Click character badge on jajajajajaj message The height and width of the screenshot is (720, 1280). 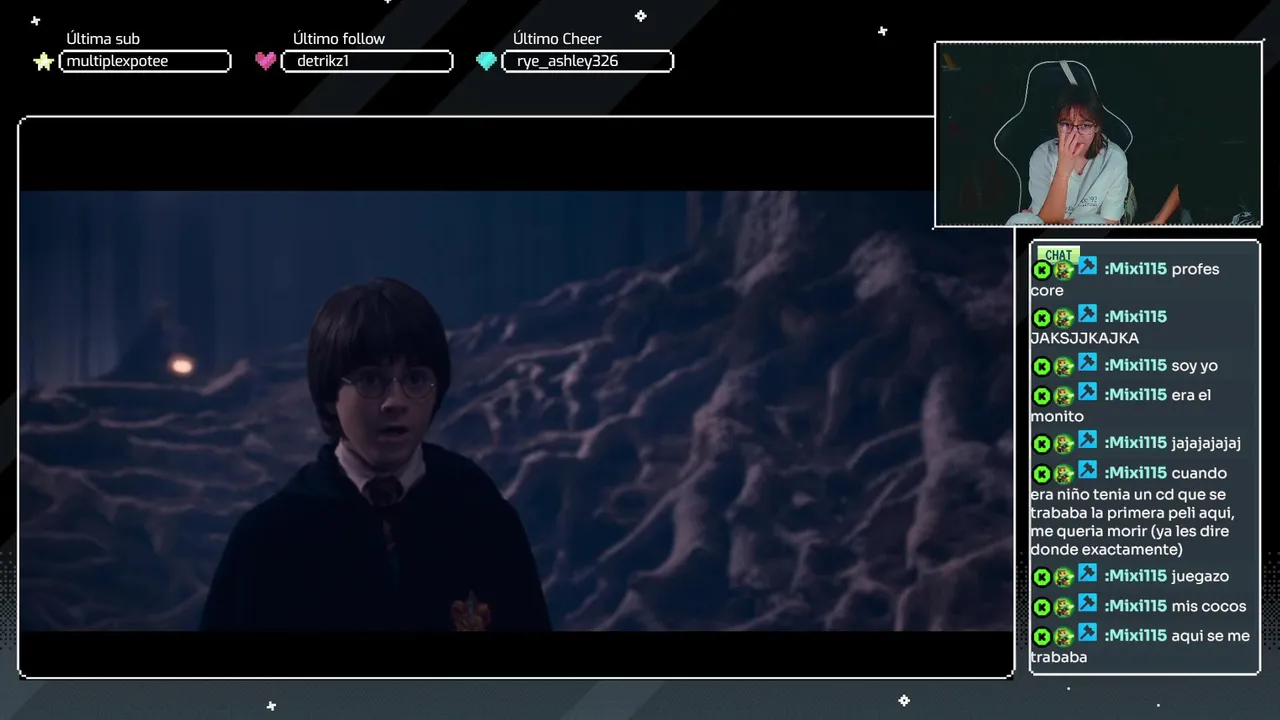(1064, 444)
